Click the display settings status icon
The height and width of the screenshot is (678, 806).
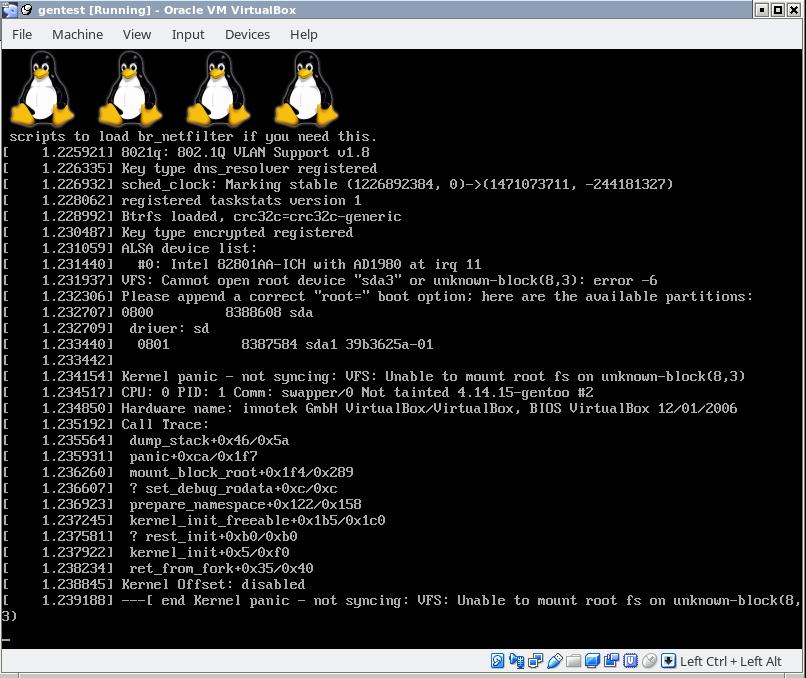592,661
